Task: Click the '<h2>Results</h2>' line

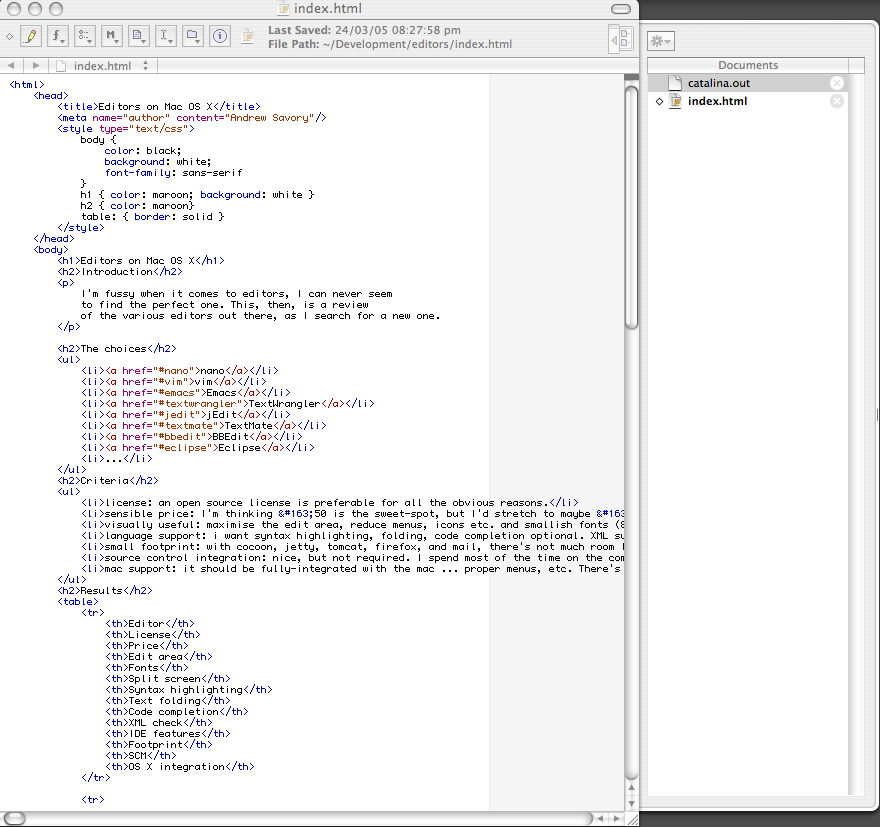Action: [x=105, y=591]
